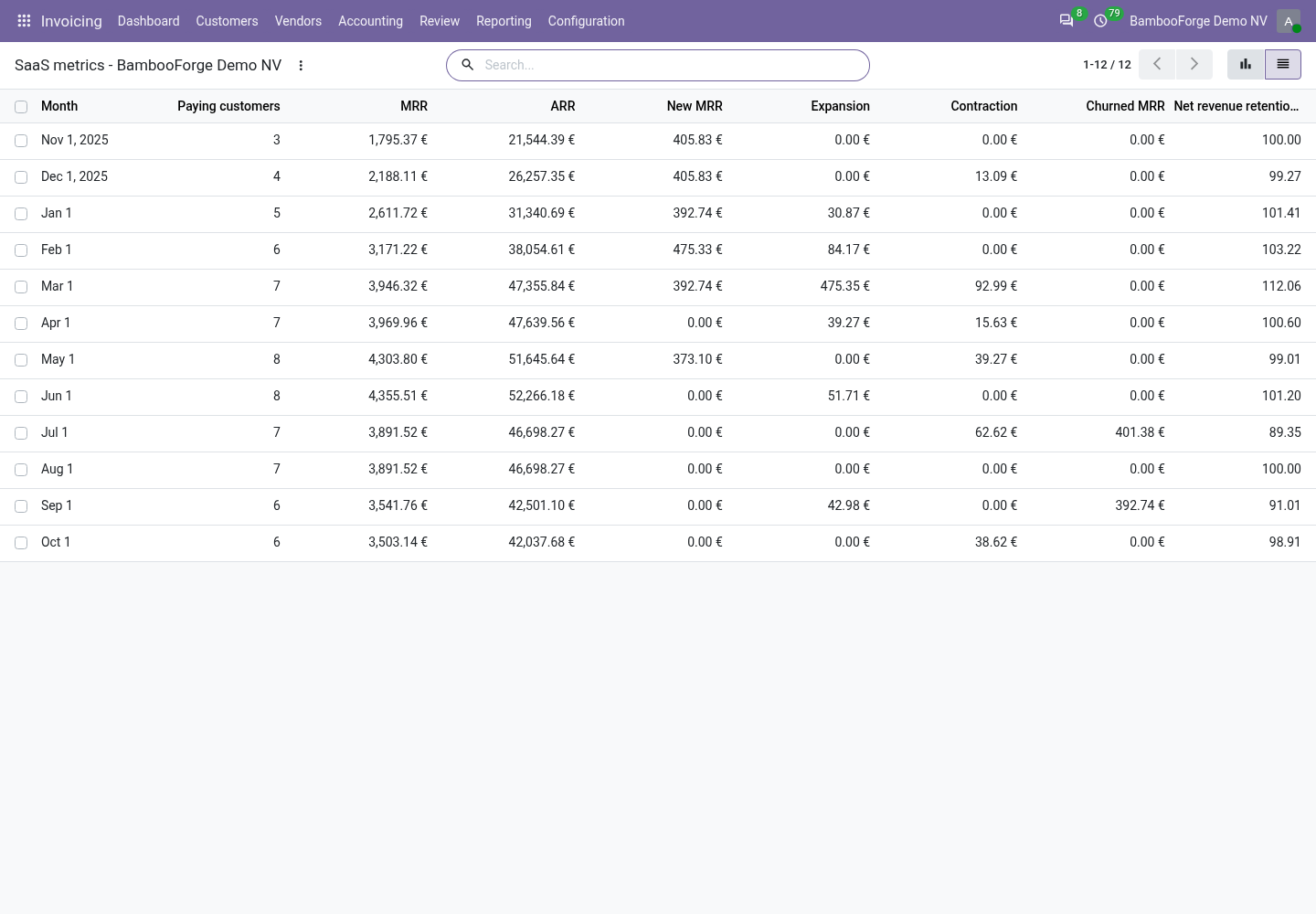
Task: Check the Nov 1, 2025 row checkbox
Action: [x=21, y=141]
